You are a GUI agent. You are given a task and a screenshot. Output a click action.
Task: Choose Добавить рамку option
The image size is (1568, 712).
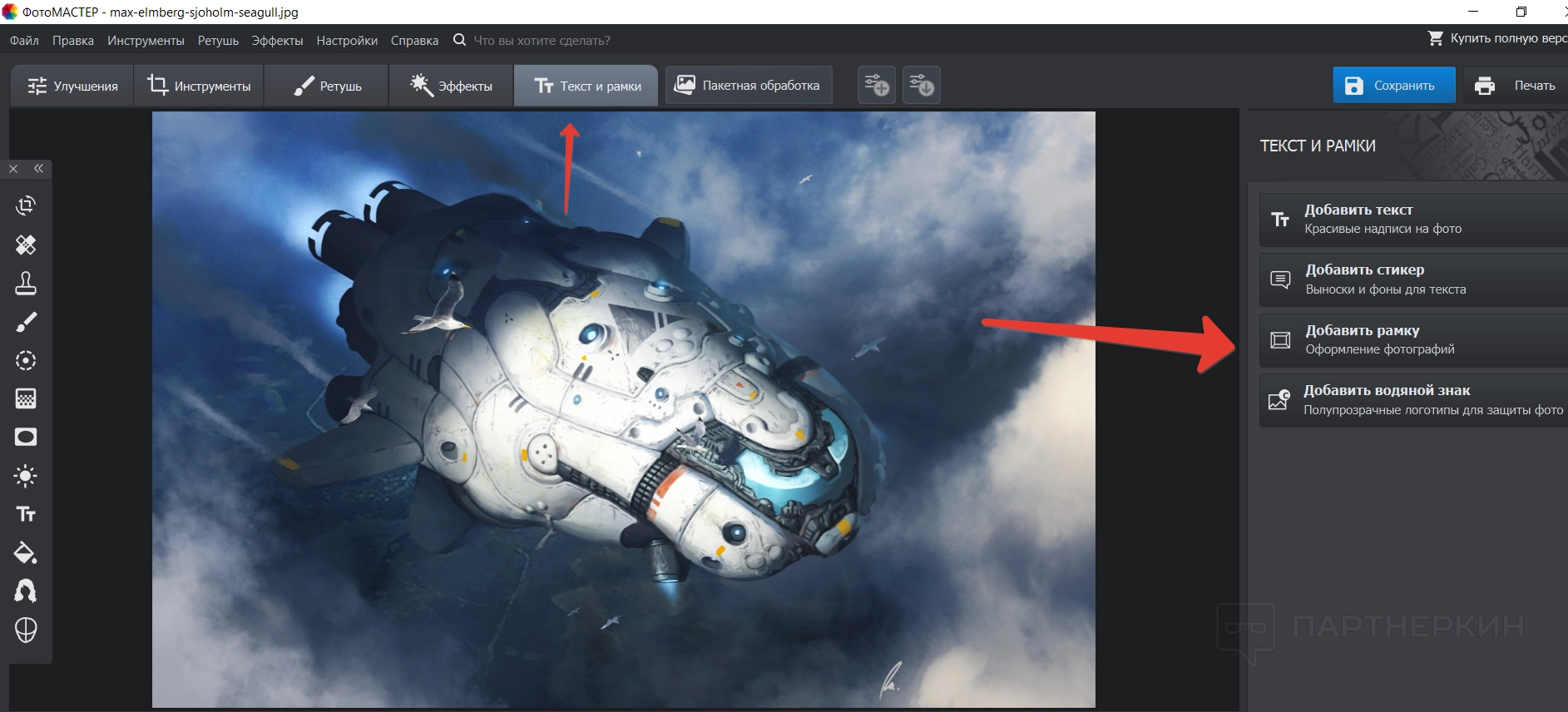pyautogui.click(x=1413, y=340)
